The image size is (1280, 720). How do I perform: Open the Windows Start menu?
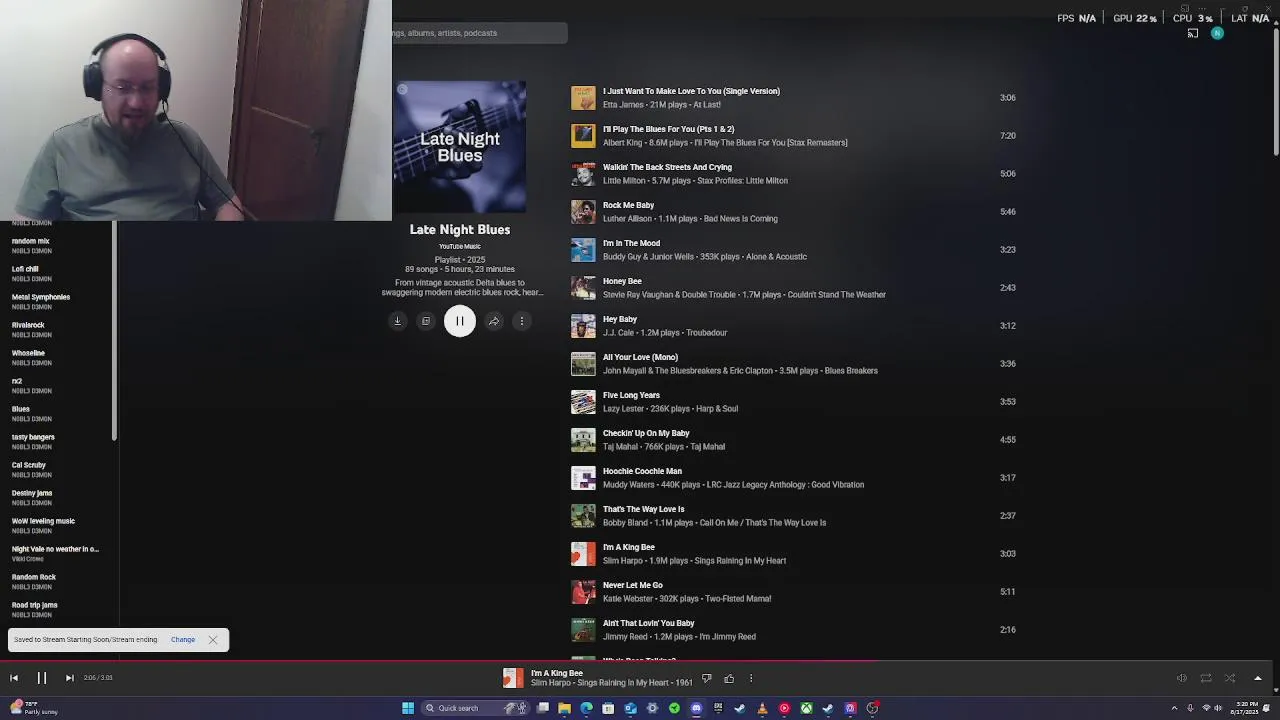pos(408,708)
